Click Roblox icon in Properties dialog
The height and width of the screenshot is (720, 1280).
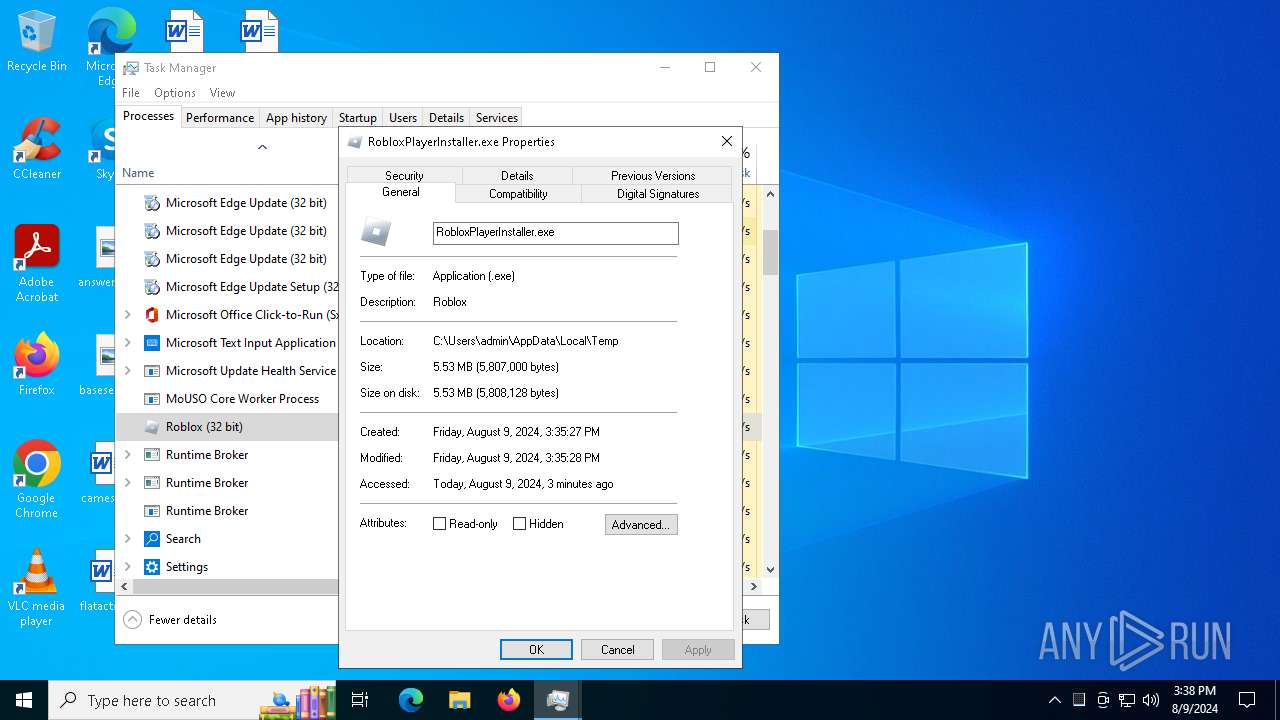376,233
